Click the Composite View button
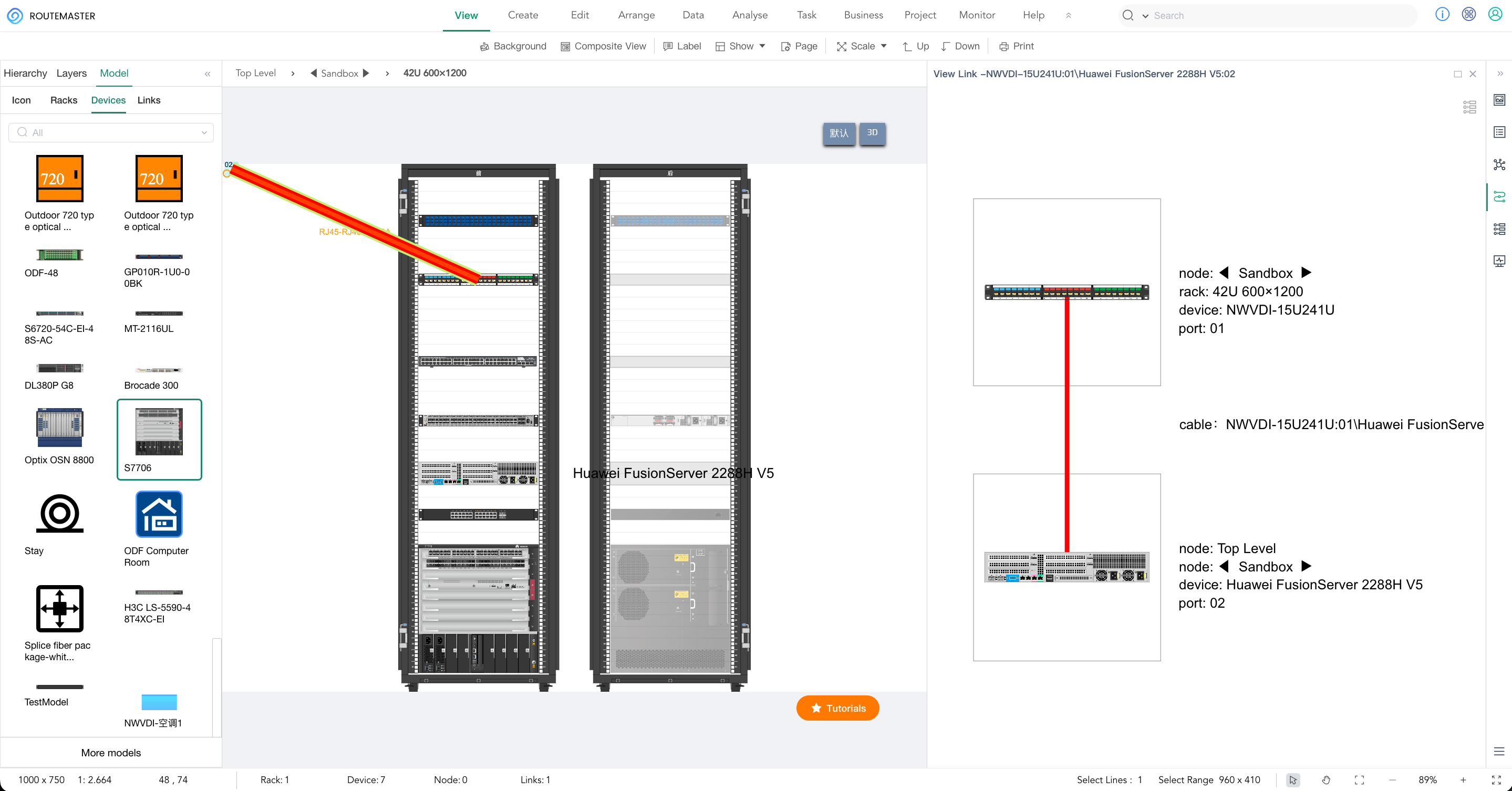The height and width of the screenshot is (791, 1512). [x=604, y=46]
